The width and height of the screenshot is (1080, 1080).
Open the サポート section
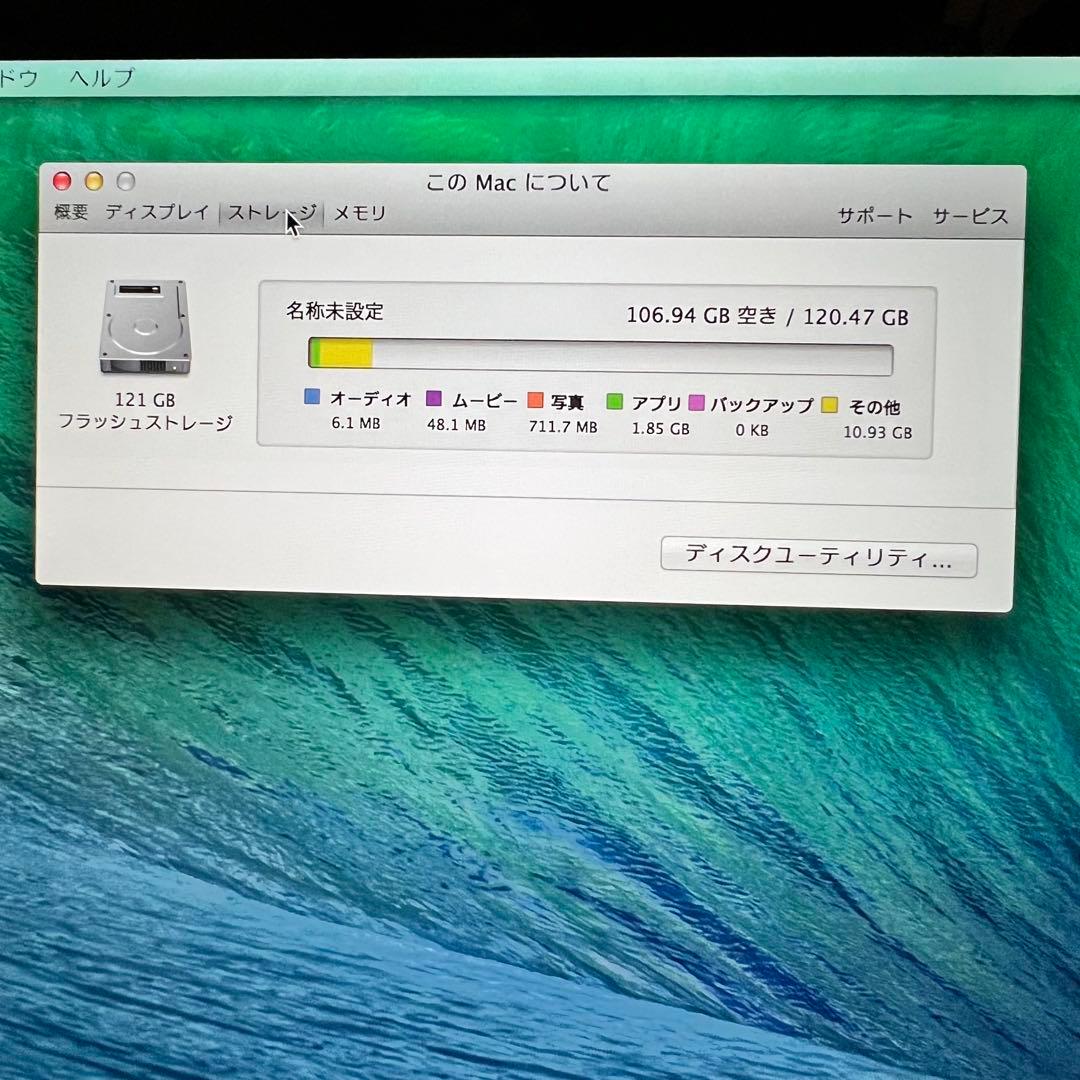(874, 213)
